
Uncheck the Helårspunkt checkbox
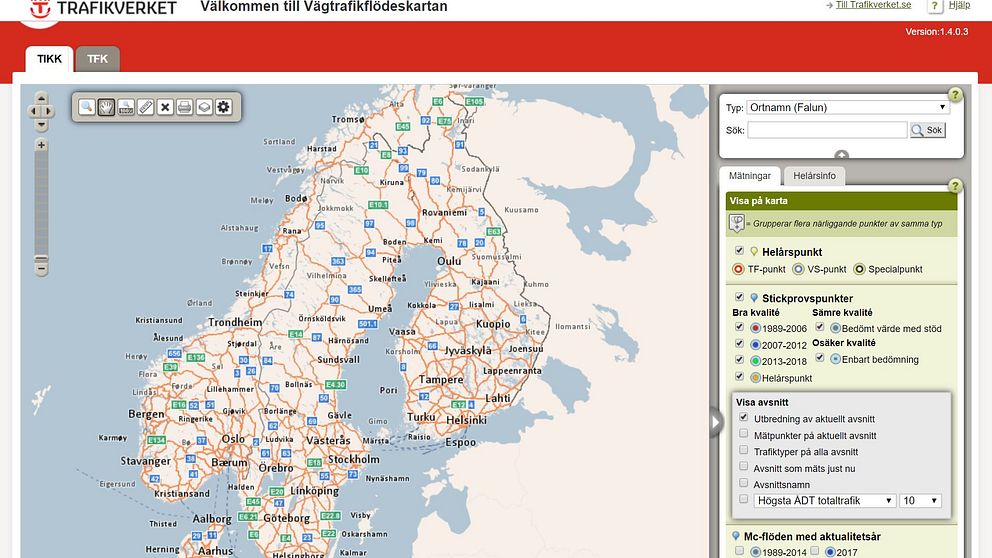[739, 251]
